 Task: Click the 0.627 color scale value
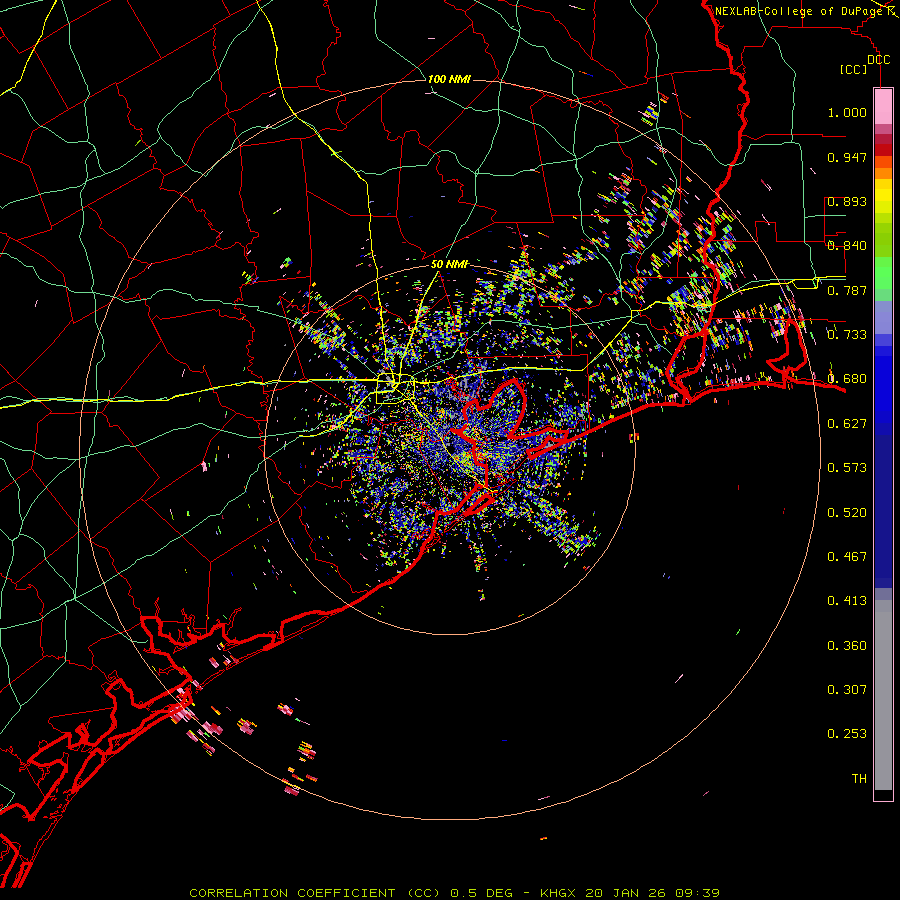tap(847, 424)
